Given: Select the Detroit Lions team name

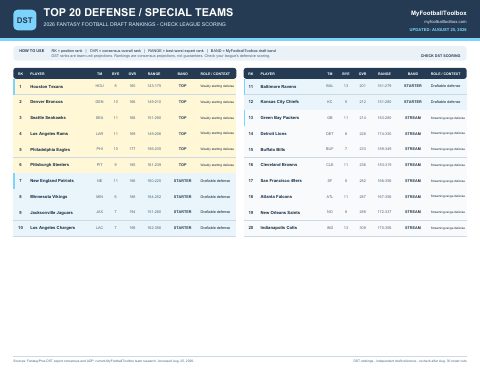Looking at the screenshot, I should (x=273, y=134).
